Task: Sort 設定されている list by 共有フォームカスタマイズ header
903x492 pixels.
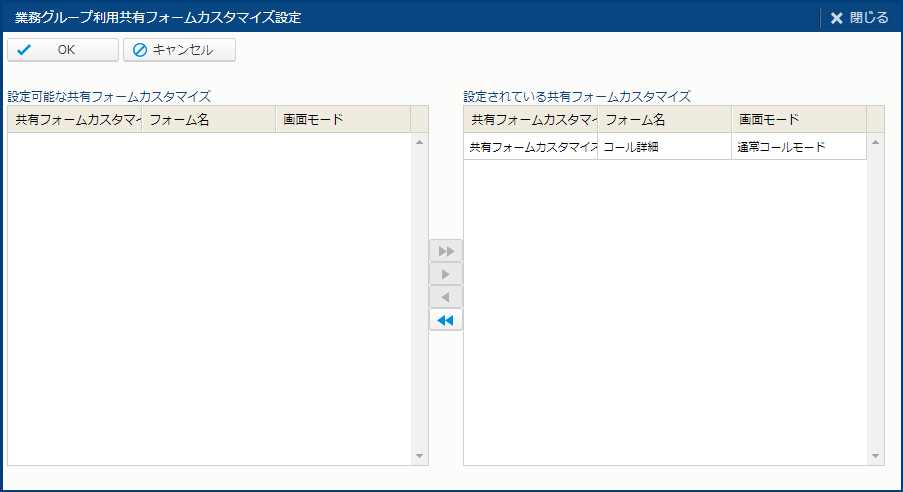Action: click(531, 120)
